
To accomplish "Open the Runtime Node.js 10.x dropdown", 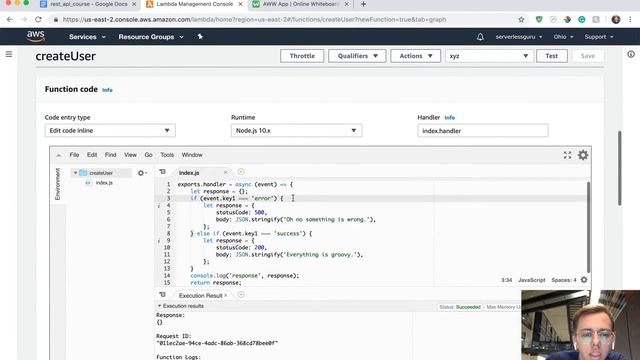I will point(296,131).
